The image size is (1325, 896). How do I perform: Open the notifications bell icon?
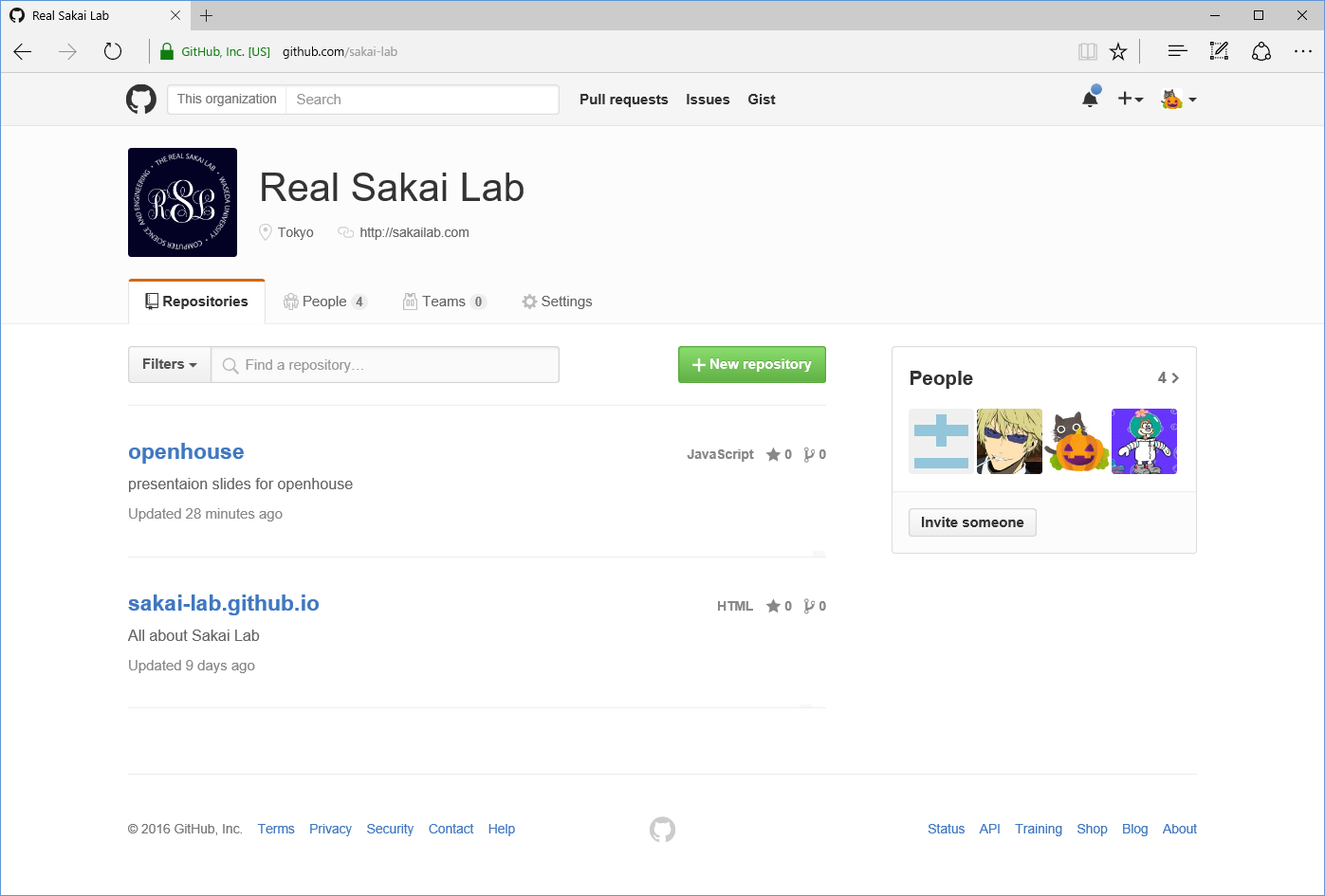click(1091, 99)
